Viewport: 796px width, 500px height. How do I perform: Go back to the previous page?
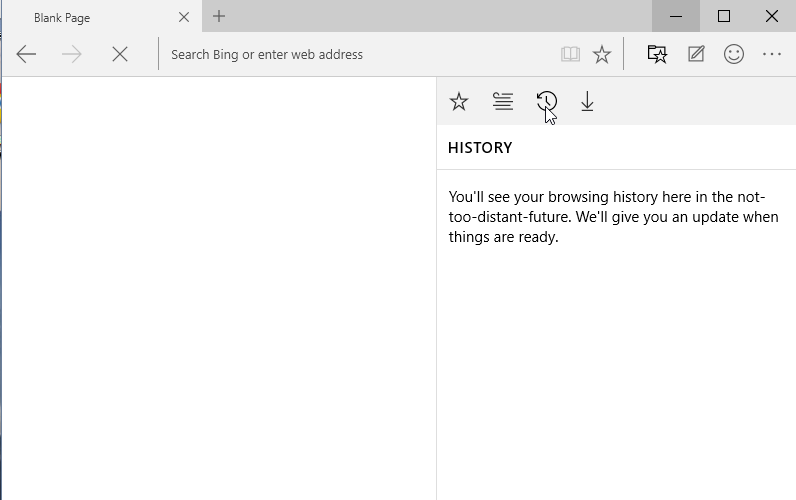tap(27, 55)
